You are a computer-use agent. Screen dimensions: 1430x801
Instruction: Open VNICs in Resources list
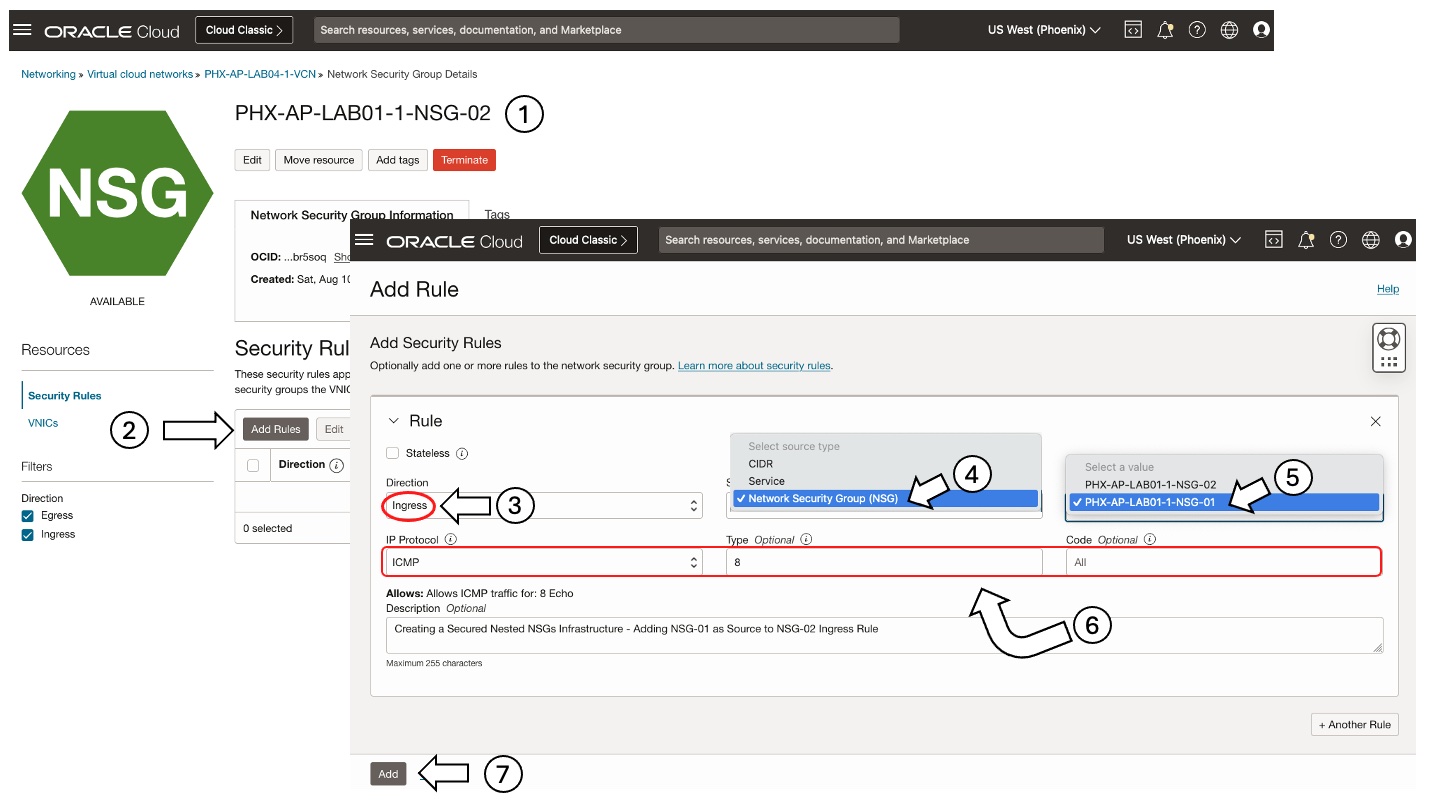point(43,423)
